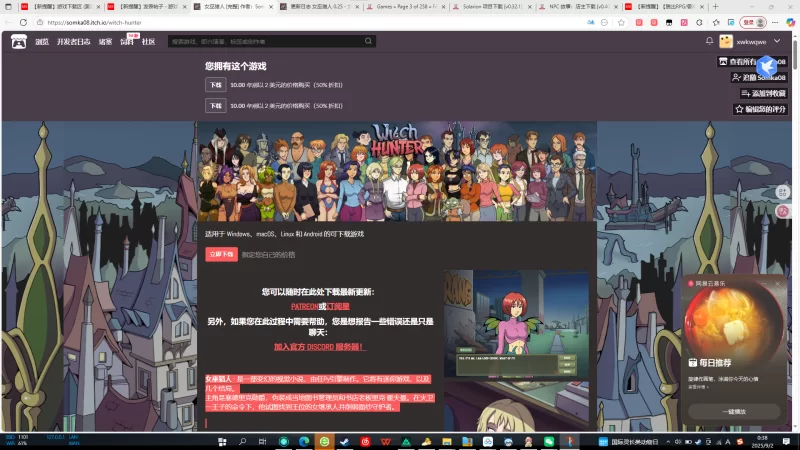Image resolution: width=800 pixels, height=450 pixels.
Task: Click the second 下载 download button
Action: tap(215, 106)
